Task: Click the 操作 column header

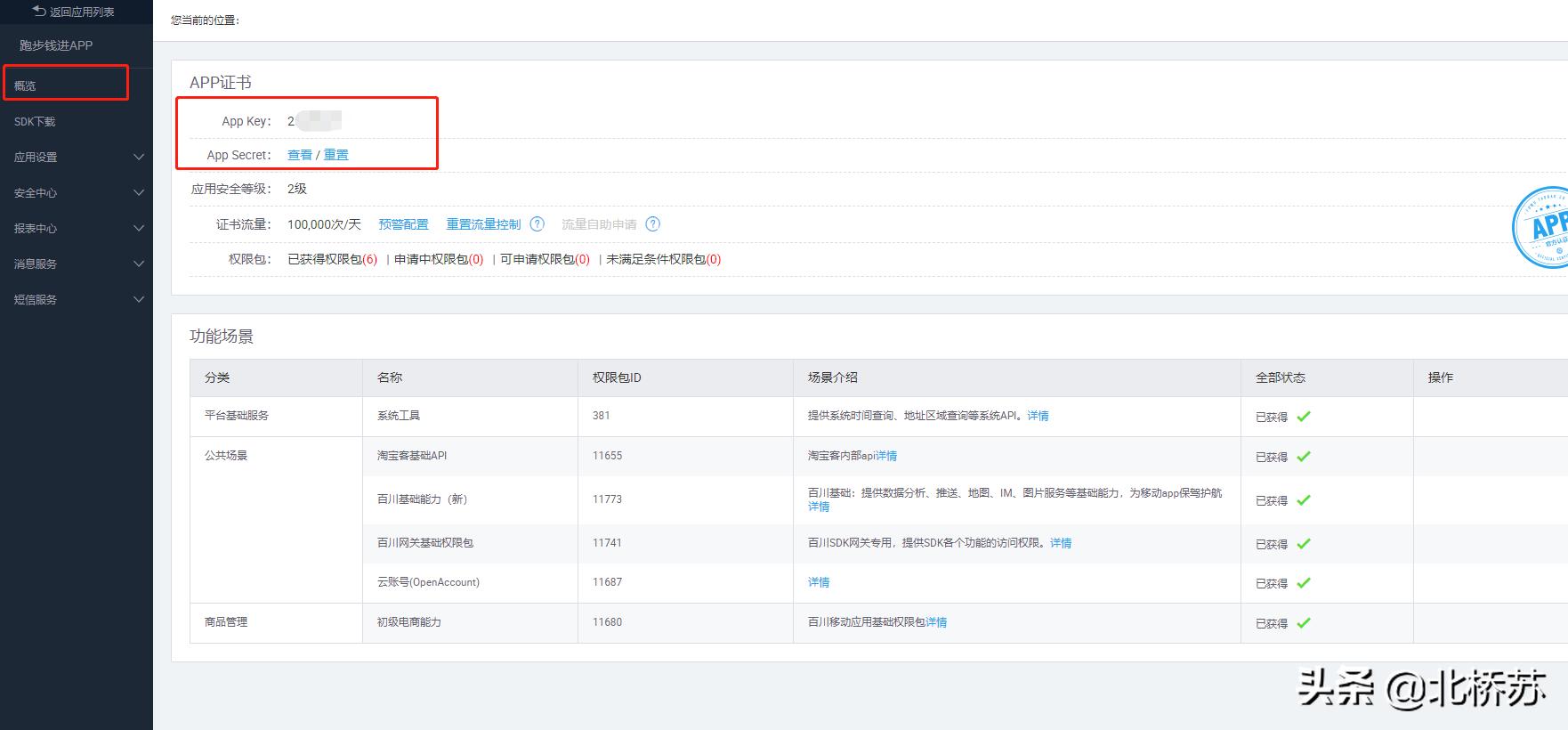Action: 1441,377
